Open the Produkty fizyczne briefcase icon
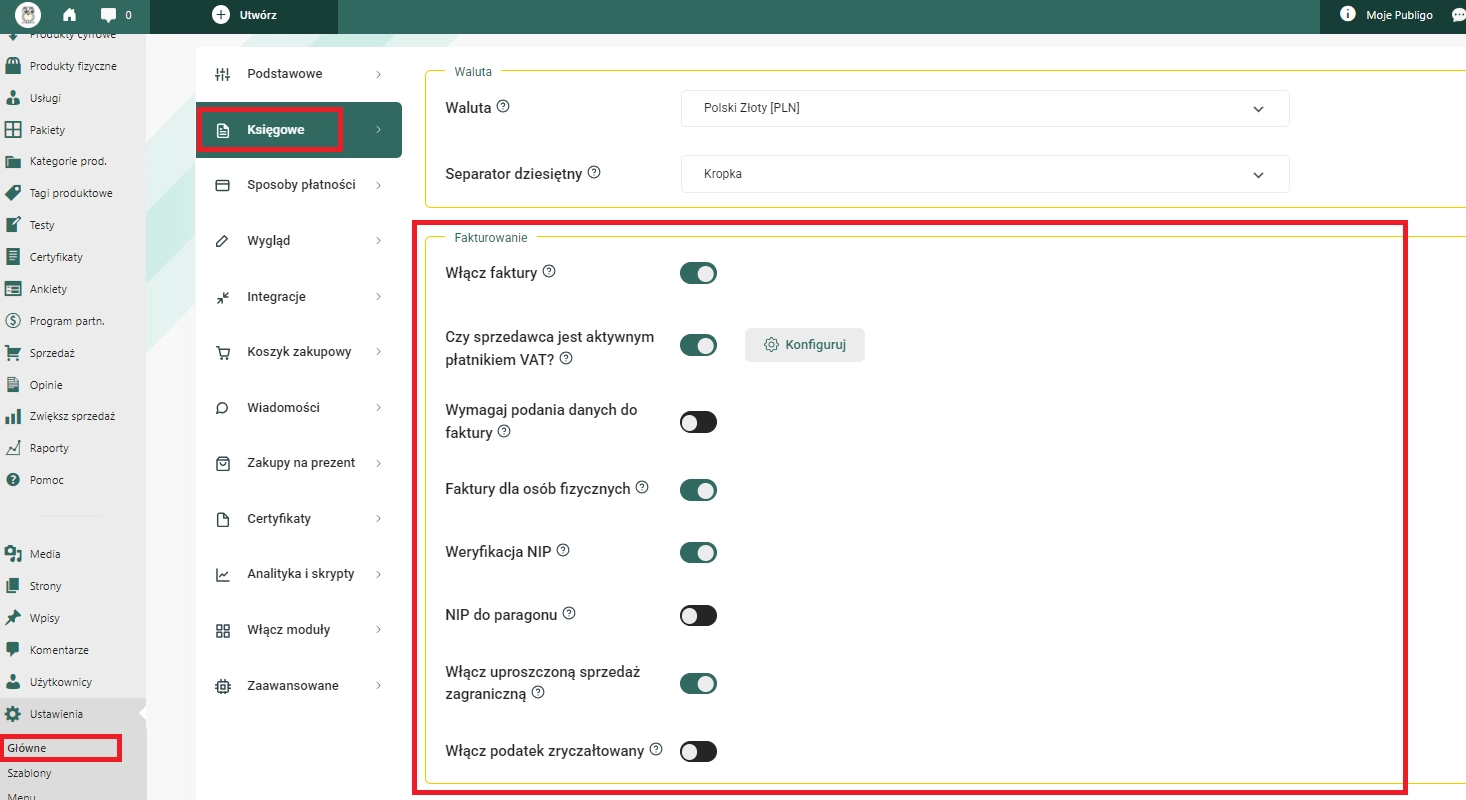This screenshot has width=1466, height=800. (x=13, y=66)
